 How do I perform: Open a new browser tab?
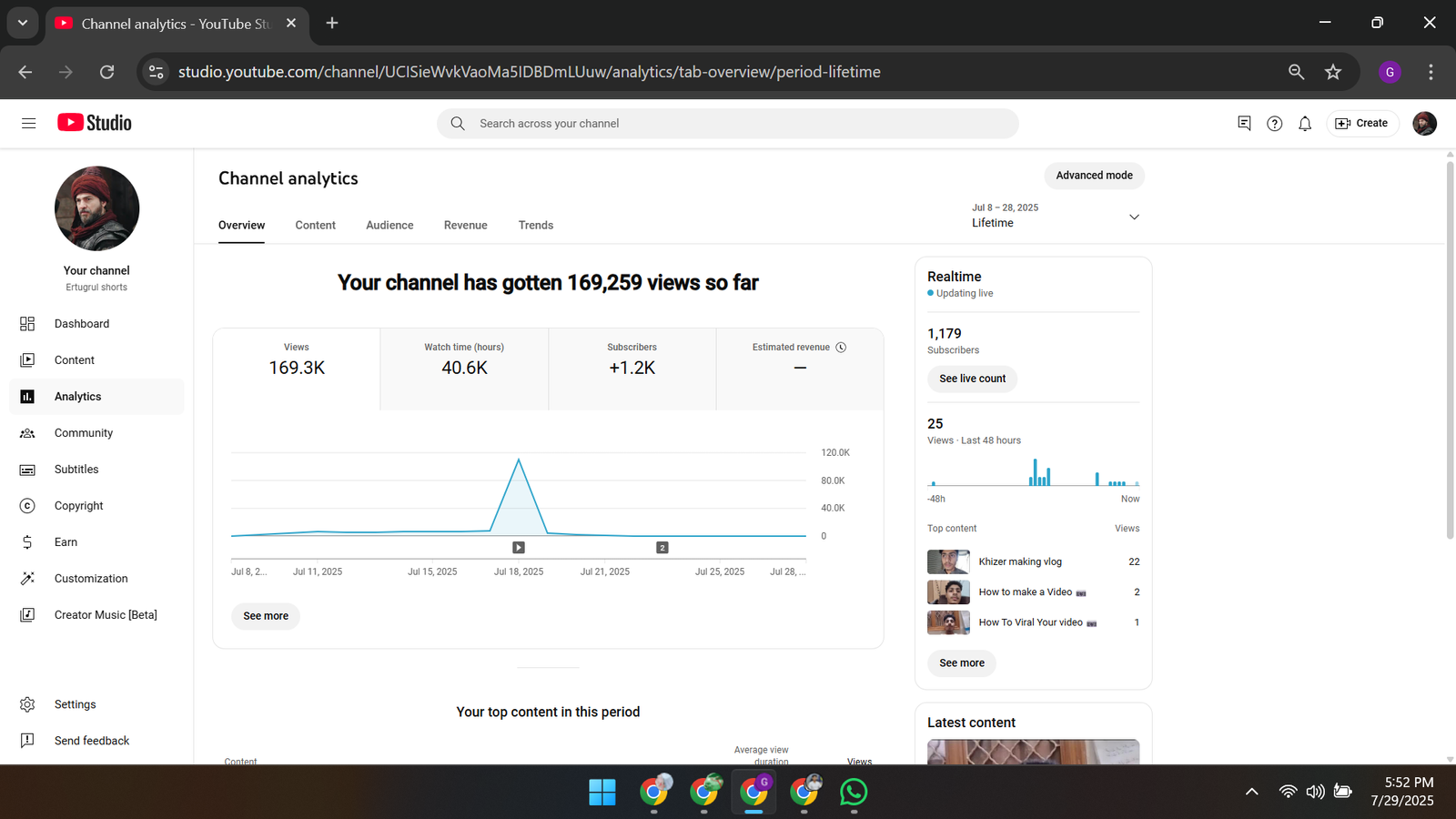coord(332,23)
